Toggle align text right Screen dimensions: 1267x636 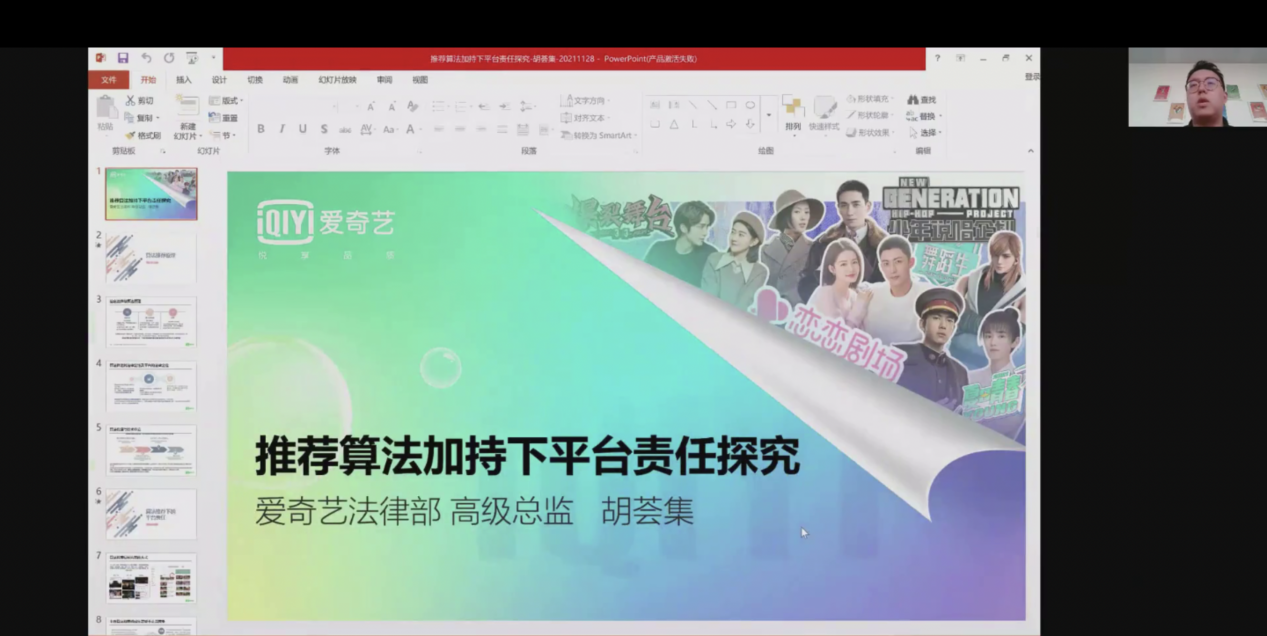point(480,129)
